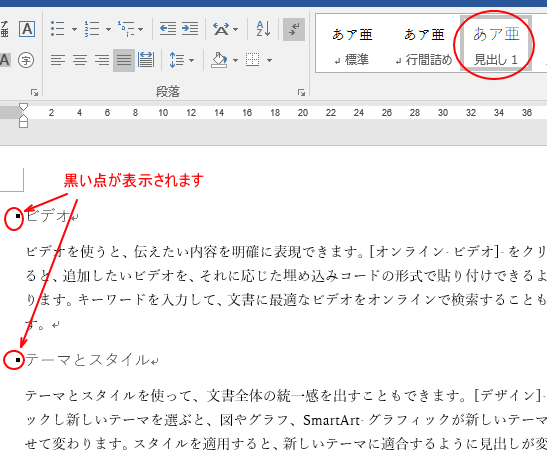
Task: Open the Numbering dropdown arrow
Action: (x=108, y=29)
